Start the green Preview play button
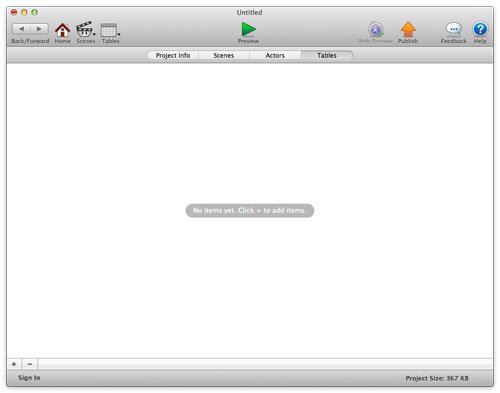 click(248, 29)
